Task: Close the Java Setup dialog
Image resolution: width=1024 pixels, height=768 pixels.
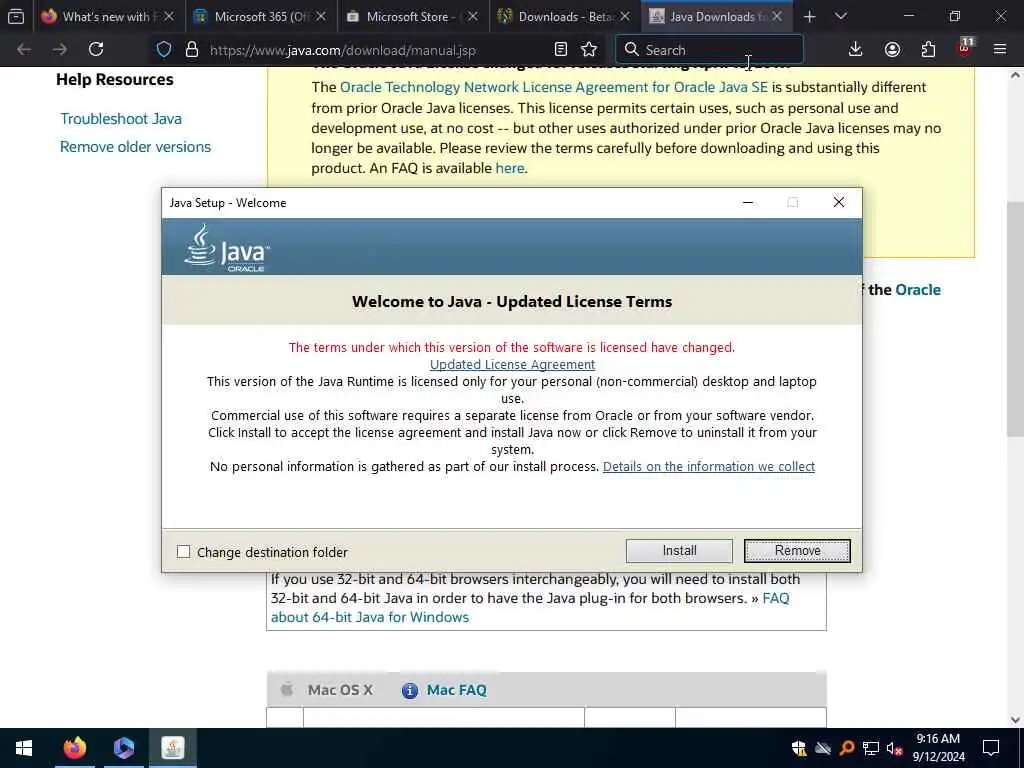Action: 839,202
